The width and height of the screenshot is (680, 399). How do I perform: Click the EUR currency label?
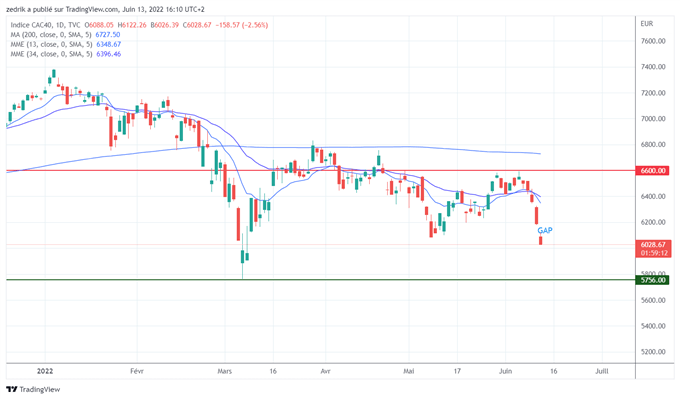[647, 24]
